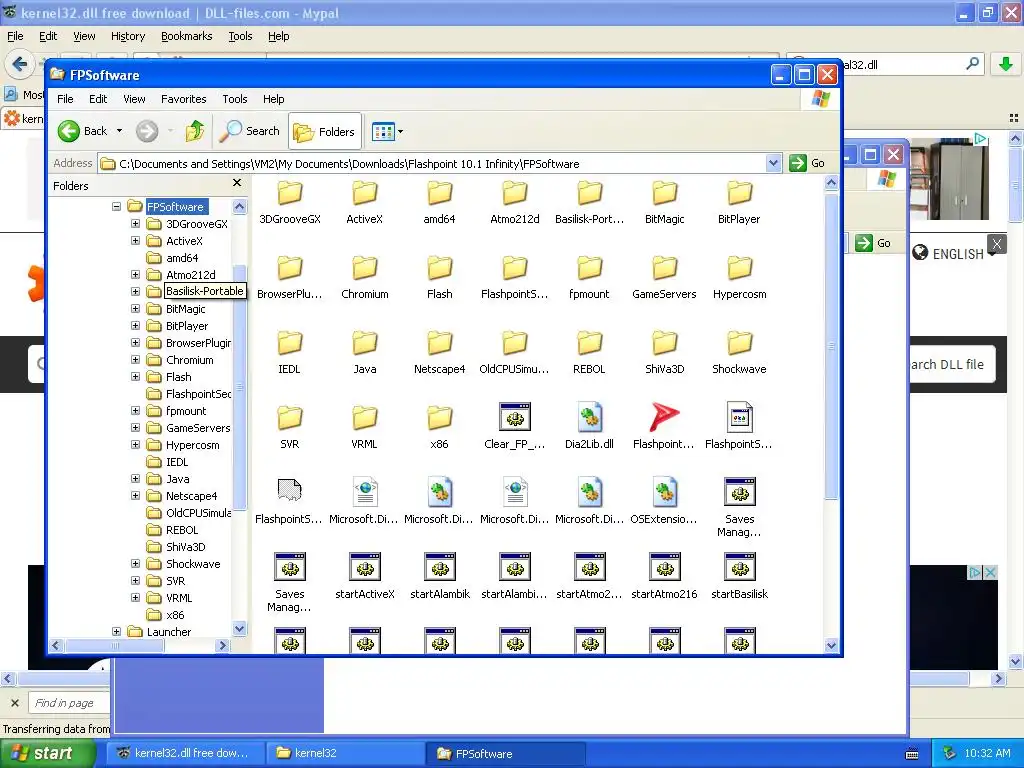Select REBOL in the folder tree

pos(182,530)
